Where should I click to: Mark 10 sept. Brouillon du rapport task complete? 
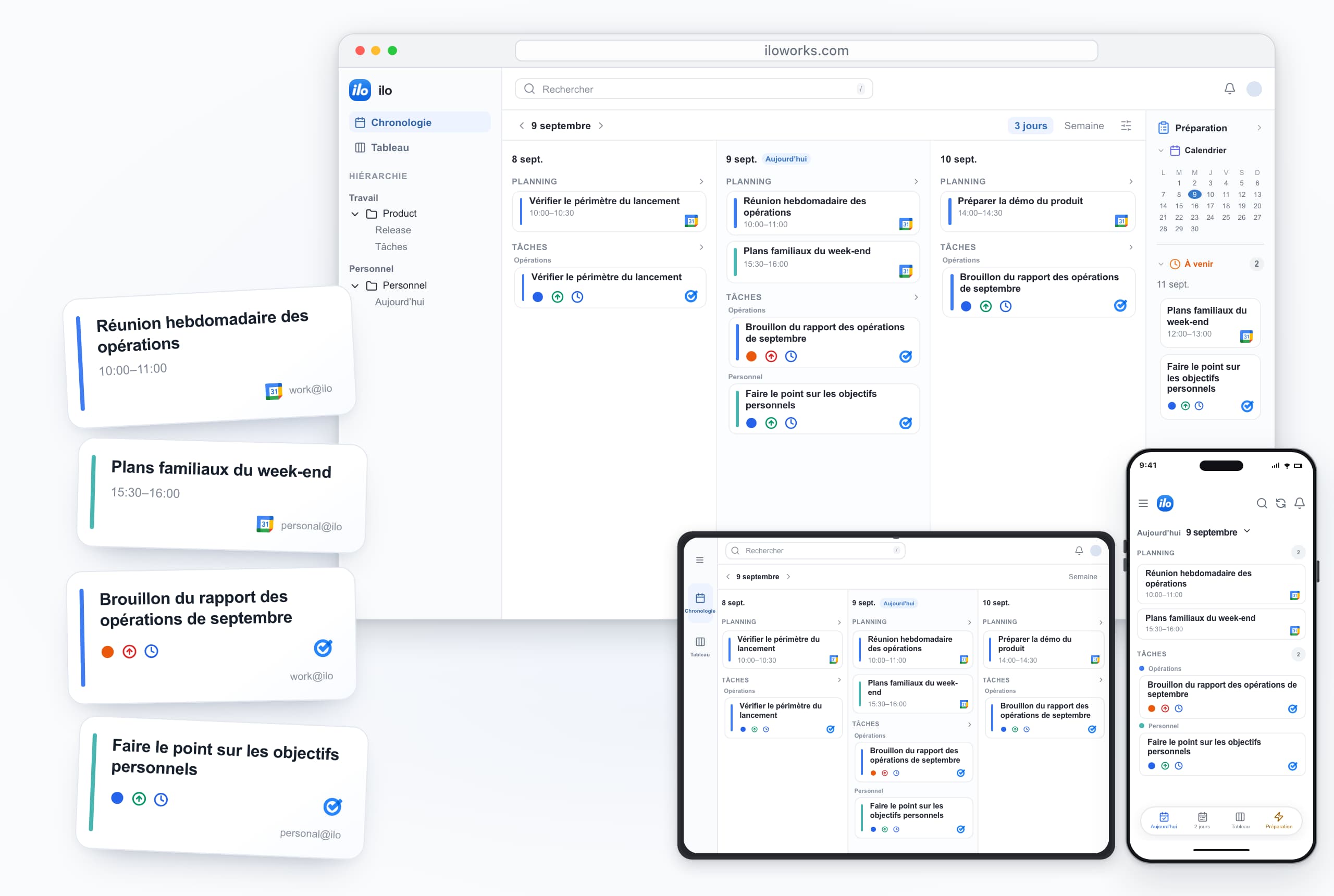tap(1120, 306)
